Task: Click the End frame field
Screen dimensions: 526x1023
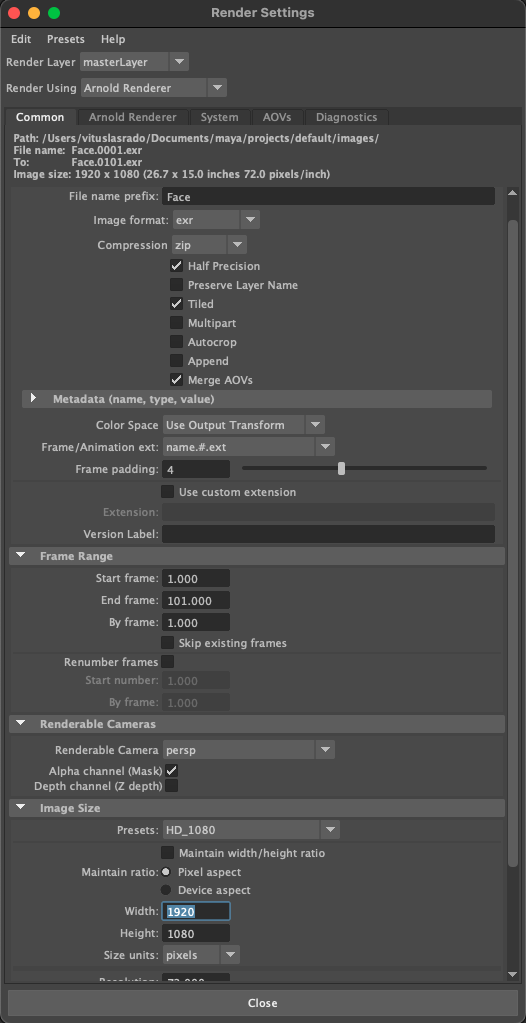Action: (x=196, y=600)
